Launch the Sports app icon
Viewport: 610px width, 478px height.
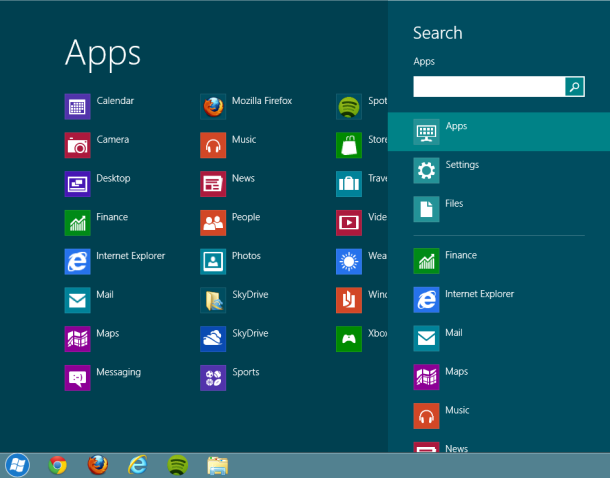tap(213, 378)
